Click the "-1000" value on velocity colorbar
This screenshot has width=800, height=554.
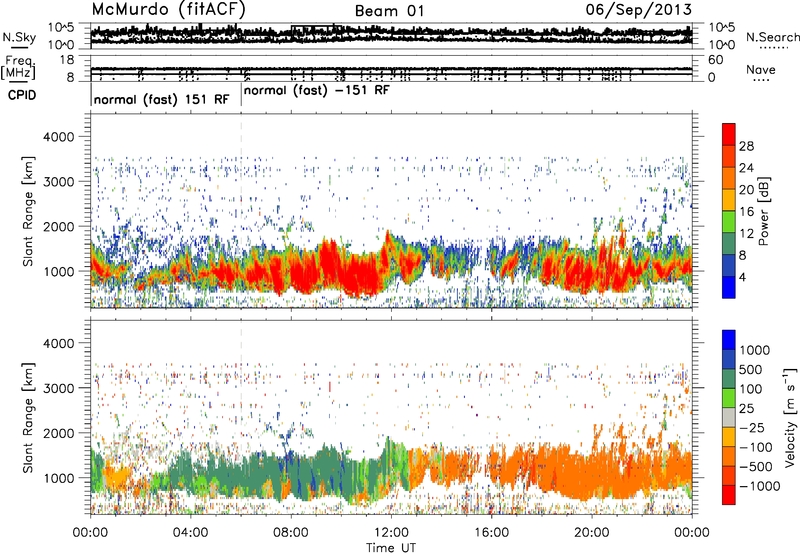760,486
